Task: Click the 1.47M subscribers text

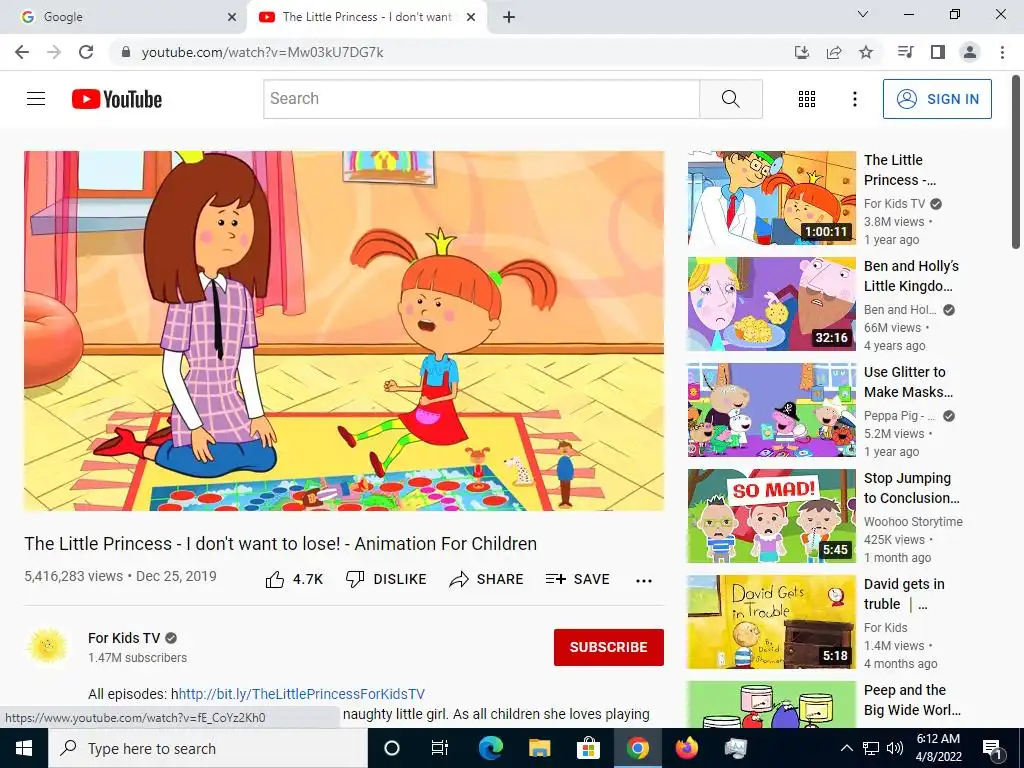Action: pos(138,658)
